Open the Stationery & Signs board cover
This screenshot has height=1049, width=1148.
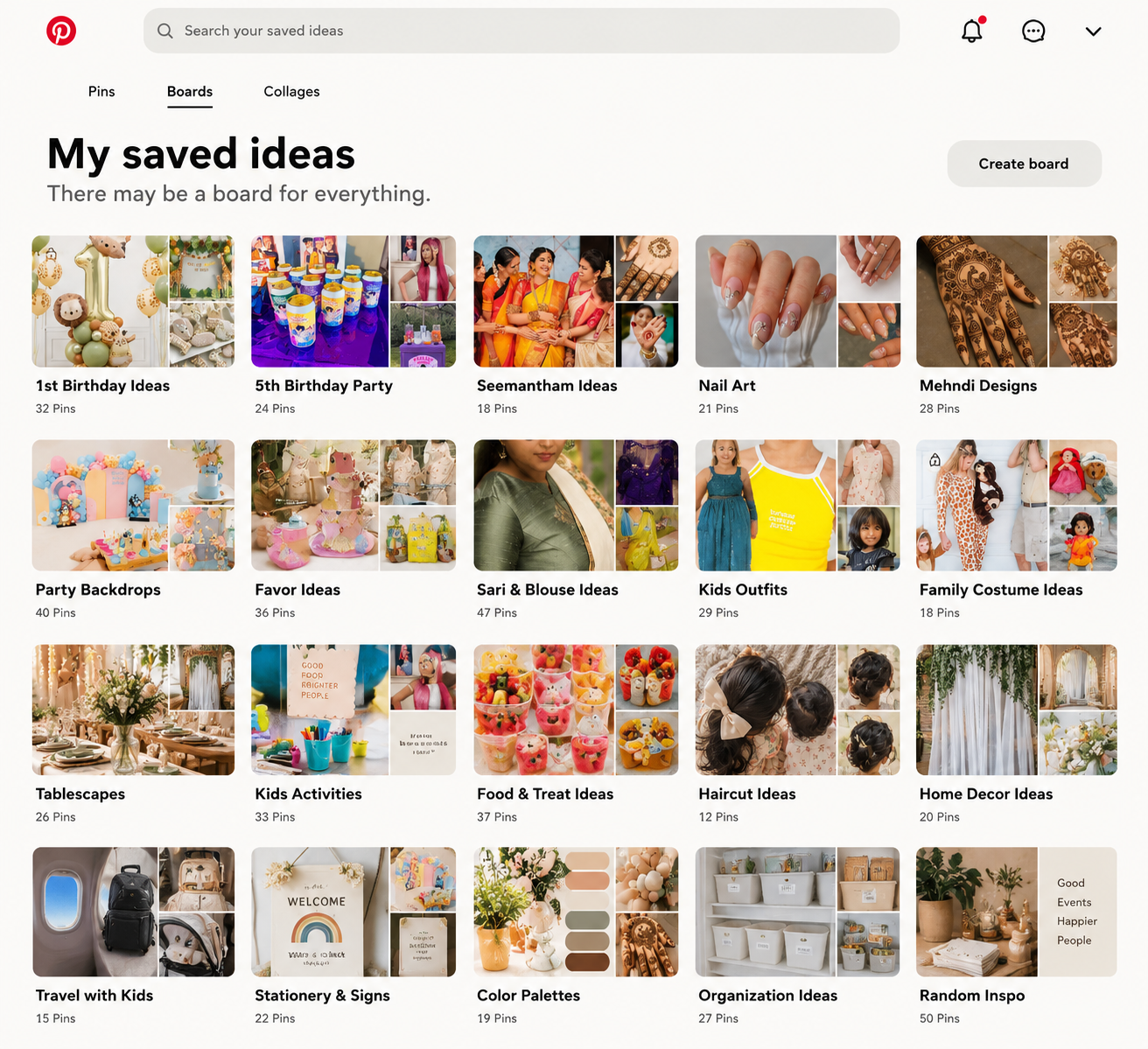pyautogui.click(x=353, y=912)
